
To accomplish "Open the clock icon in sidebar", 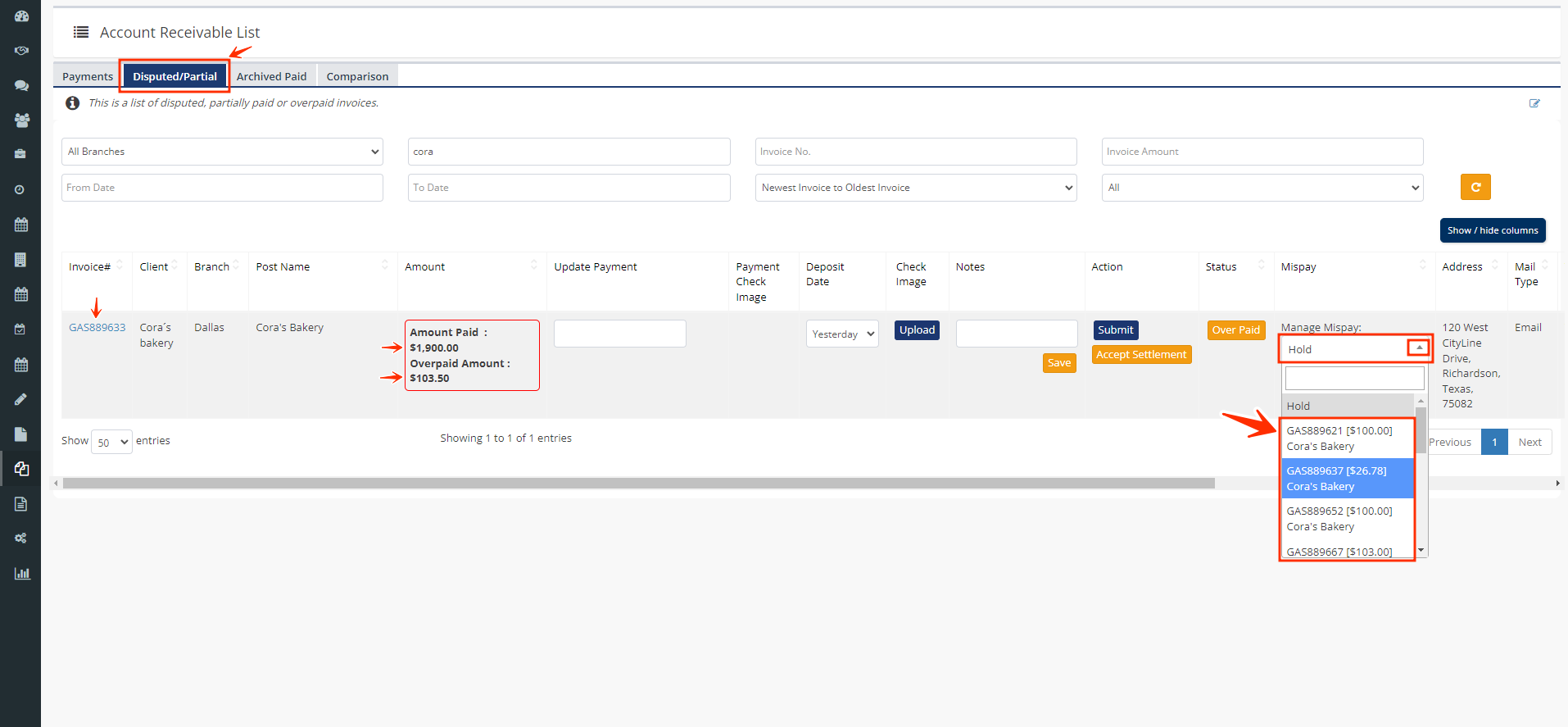I will [20, 189].
